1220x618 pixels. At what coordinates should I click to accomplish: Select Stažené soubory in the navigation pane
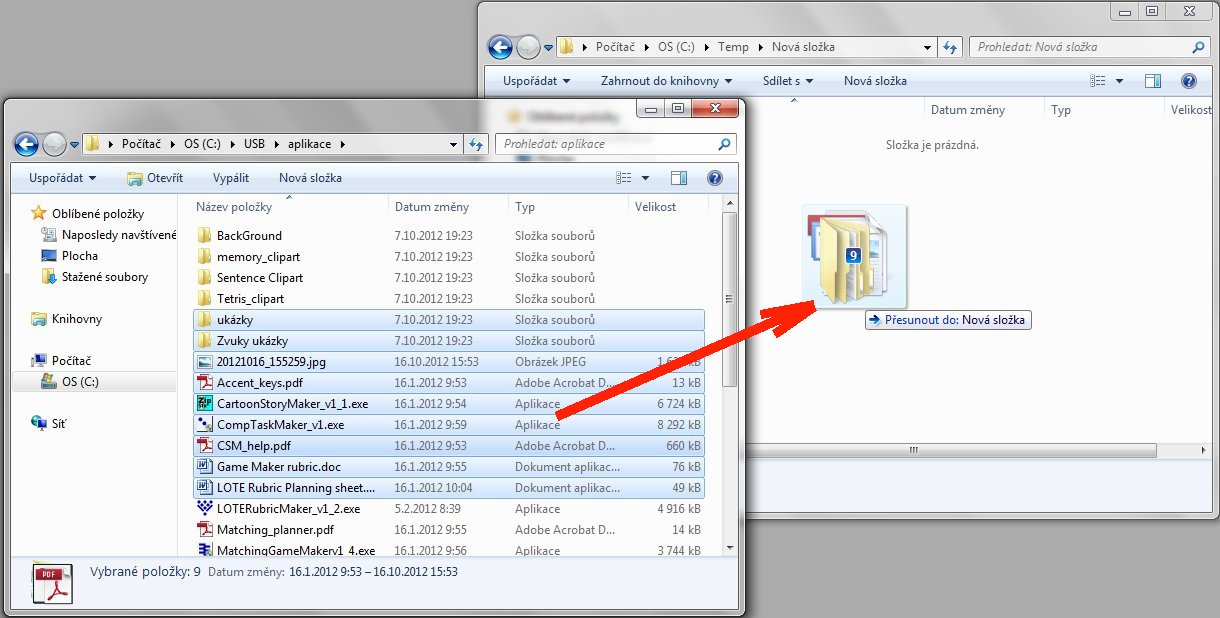coord(104,277)
